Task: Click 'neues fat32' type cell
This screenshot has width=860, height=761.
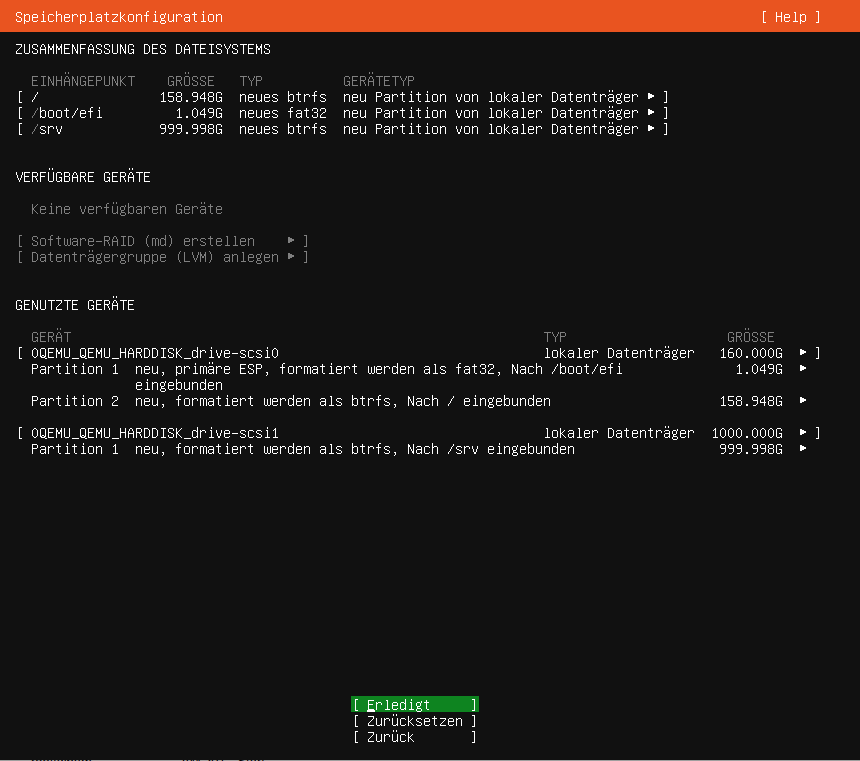Action: coord(282,112)
